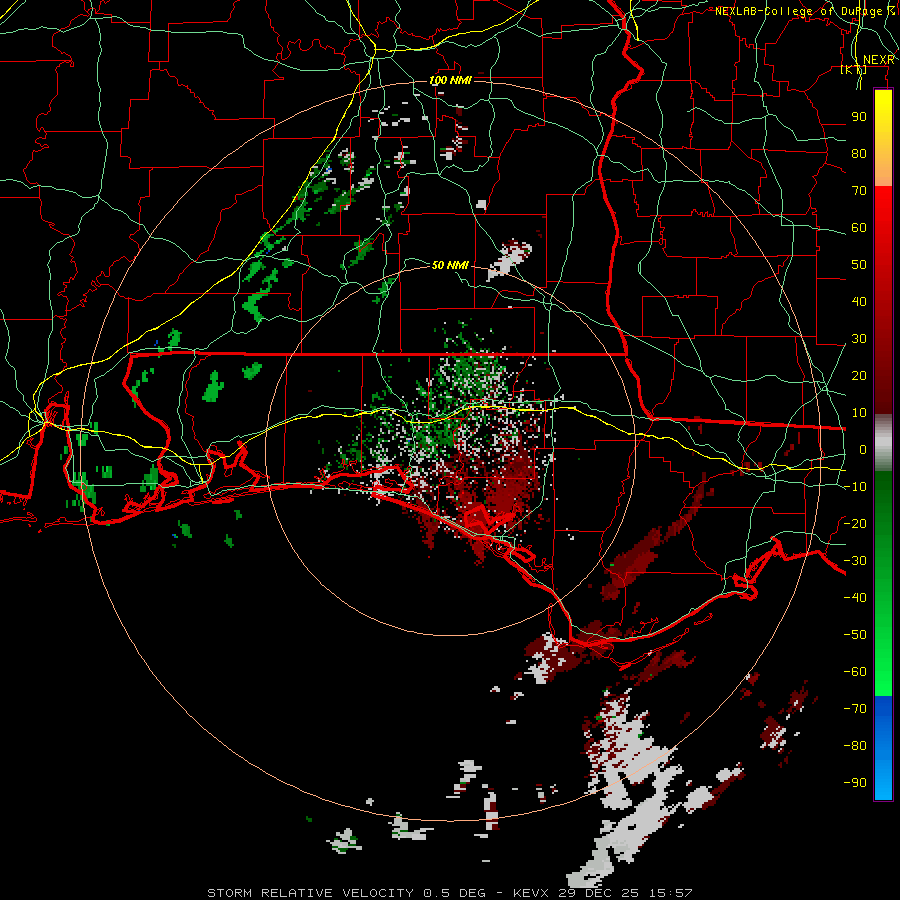The width and height of the screenshot is (900, 900).
Task: Select the 30 value on the velocity scale
Action: 859,339
